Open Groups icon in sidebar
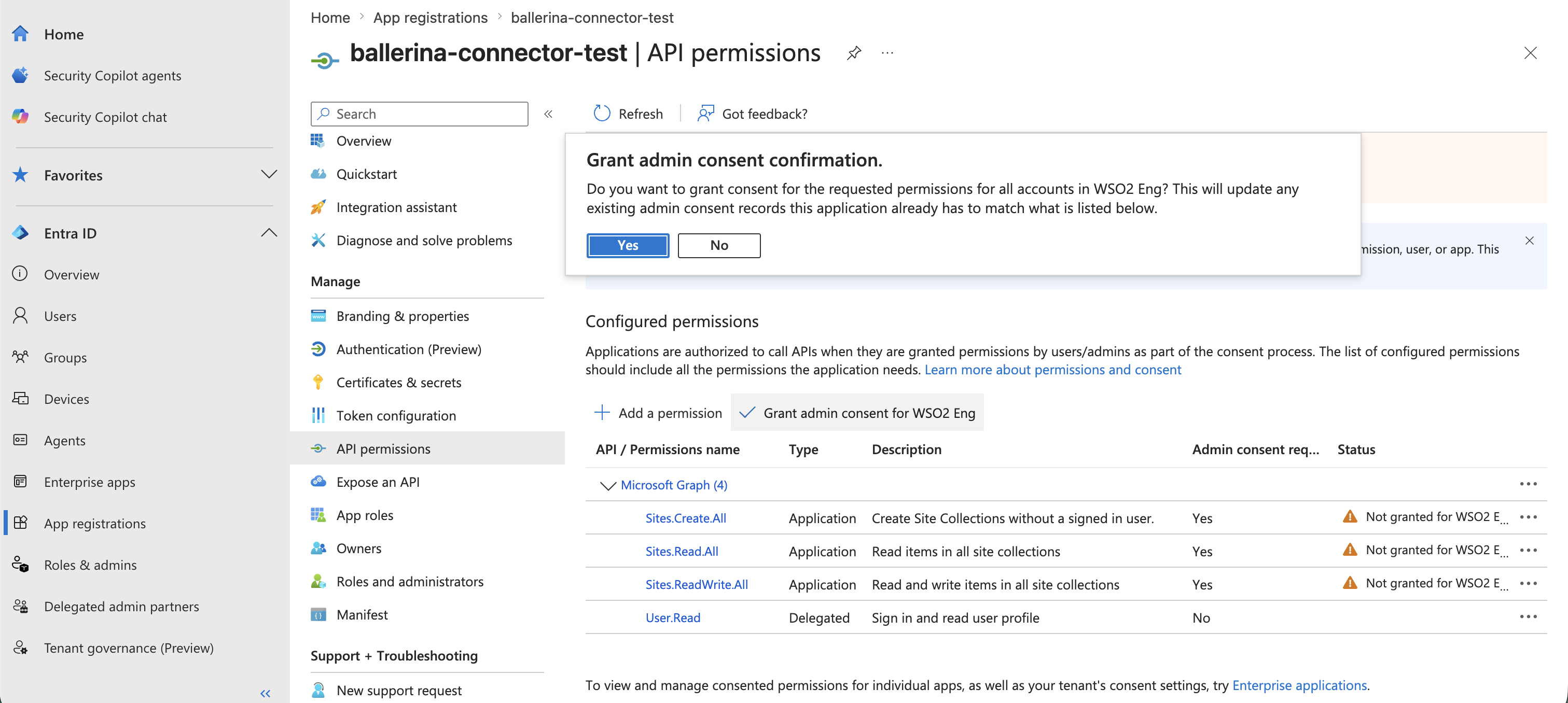1568x703 pixels. (20, 357)
